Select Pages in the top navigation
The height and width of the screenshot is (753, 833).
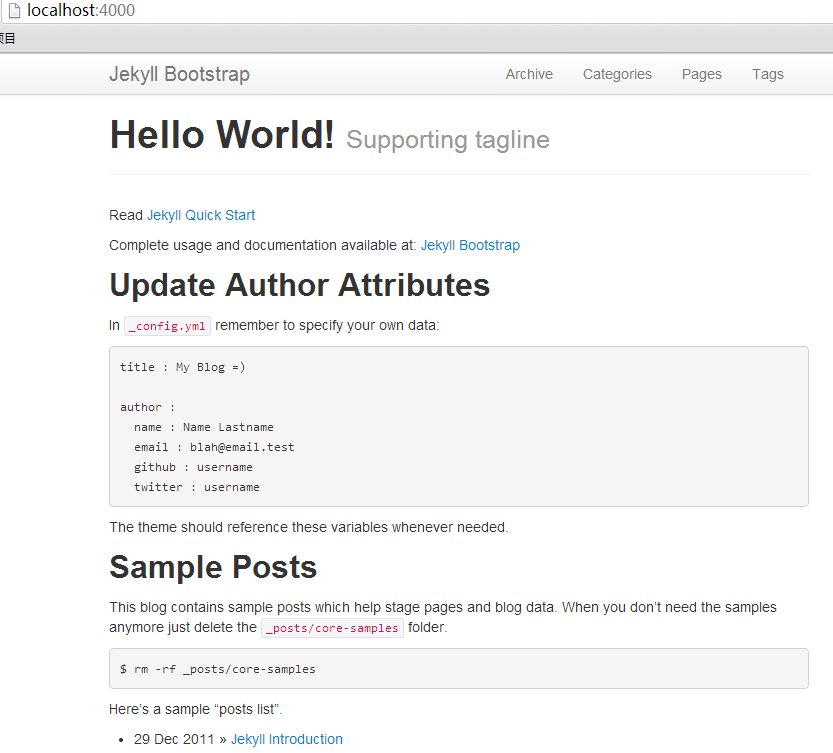click(701, 74)
